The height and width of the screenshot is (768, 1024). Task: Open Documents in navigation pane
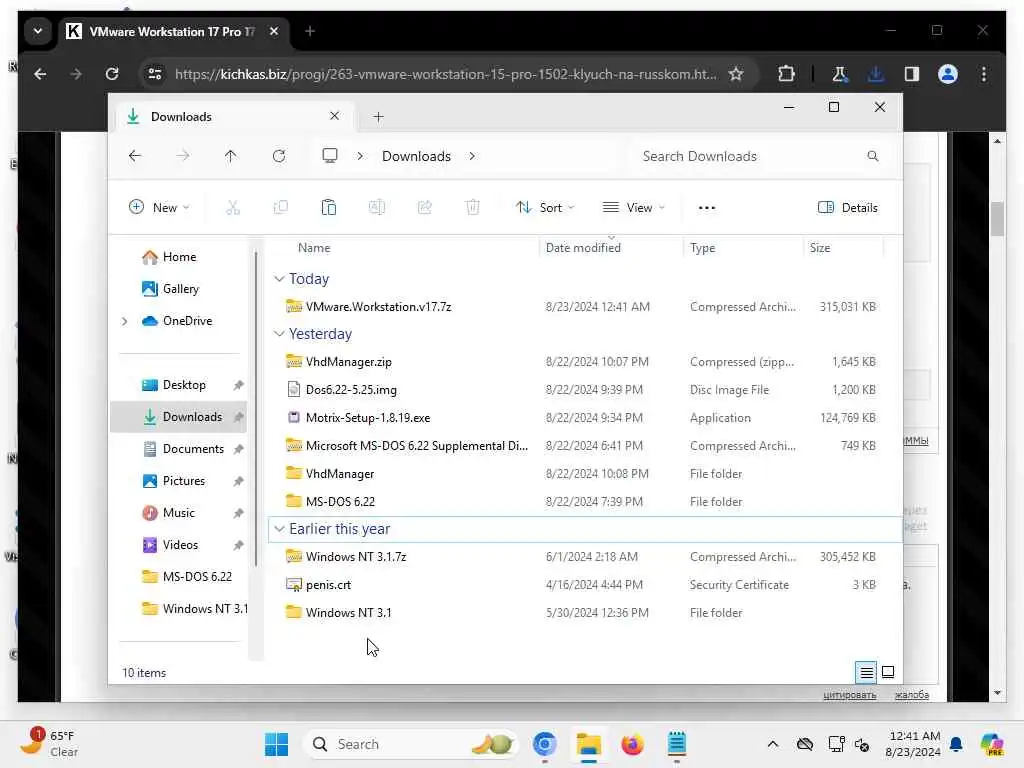tap(178, 449)
